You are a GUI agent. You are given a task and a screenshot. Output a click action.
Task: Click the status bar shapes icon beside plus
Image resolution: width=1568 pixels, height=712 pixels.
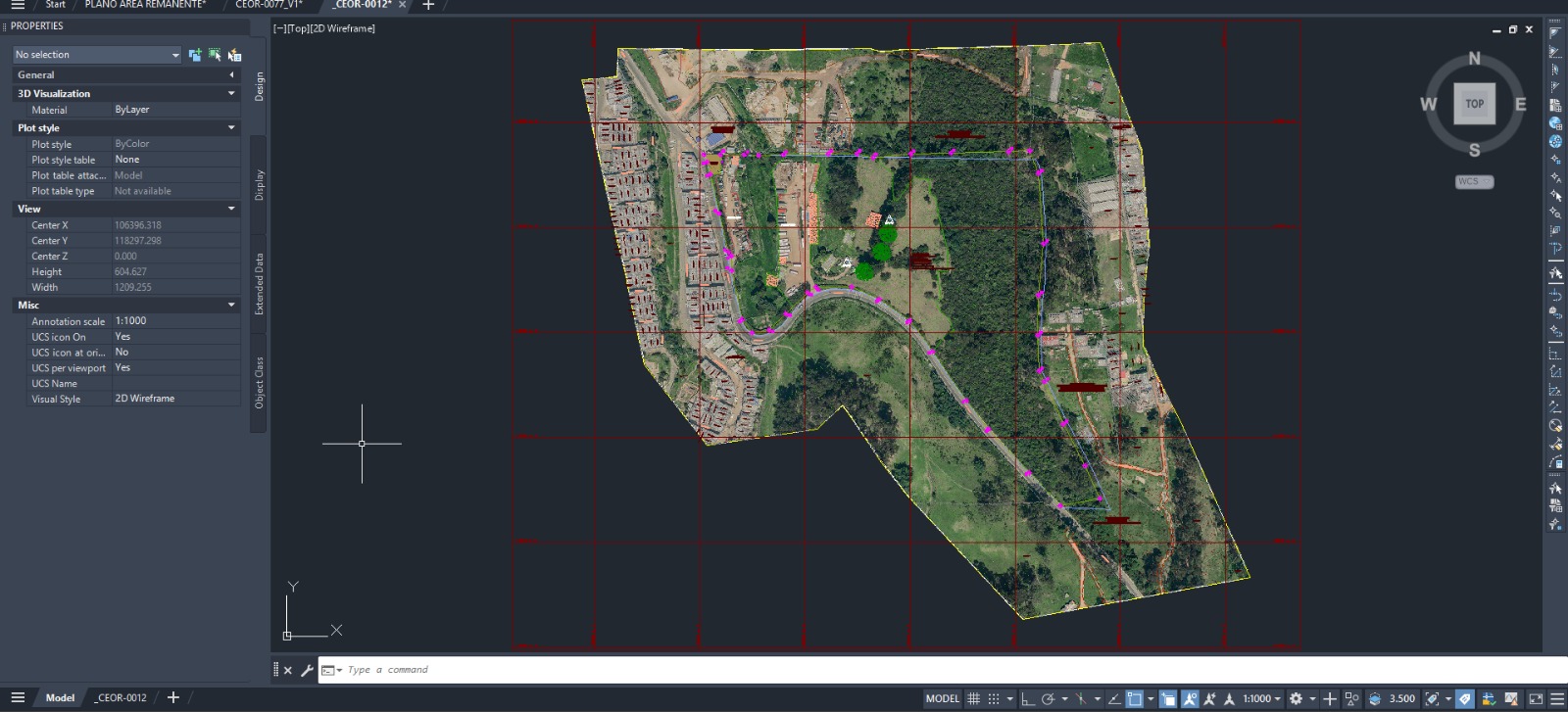click(x=1351, y=698)
